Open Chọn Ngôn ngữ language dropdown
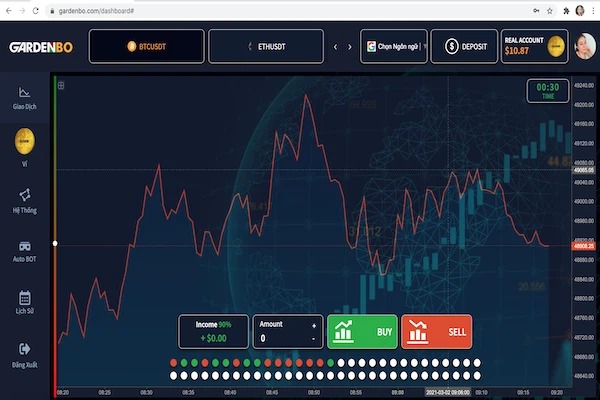Viewport: 600px width, 400px height. [x=395, y=46]
